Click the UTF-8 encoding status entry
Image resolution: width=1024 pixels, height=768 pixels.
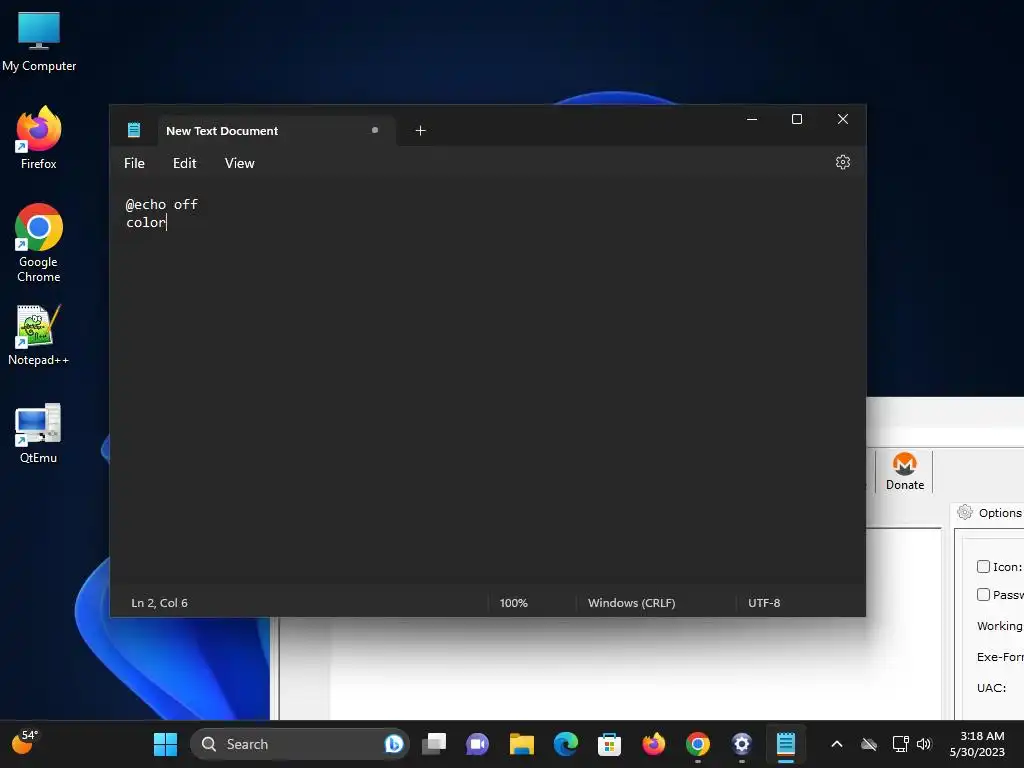point(764,603)
